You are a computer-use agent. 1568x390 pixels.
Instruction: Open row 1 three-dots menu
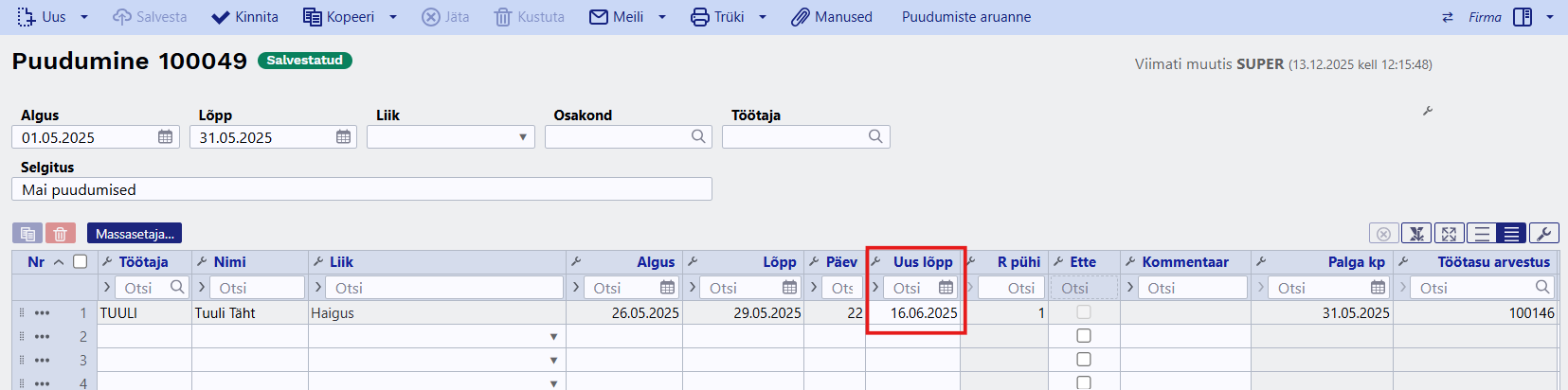(42, 313)
